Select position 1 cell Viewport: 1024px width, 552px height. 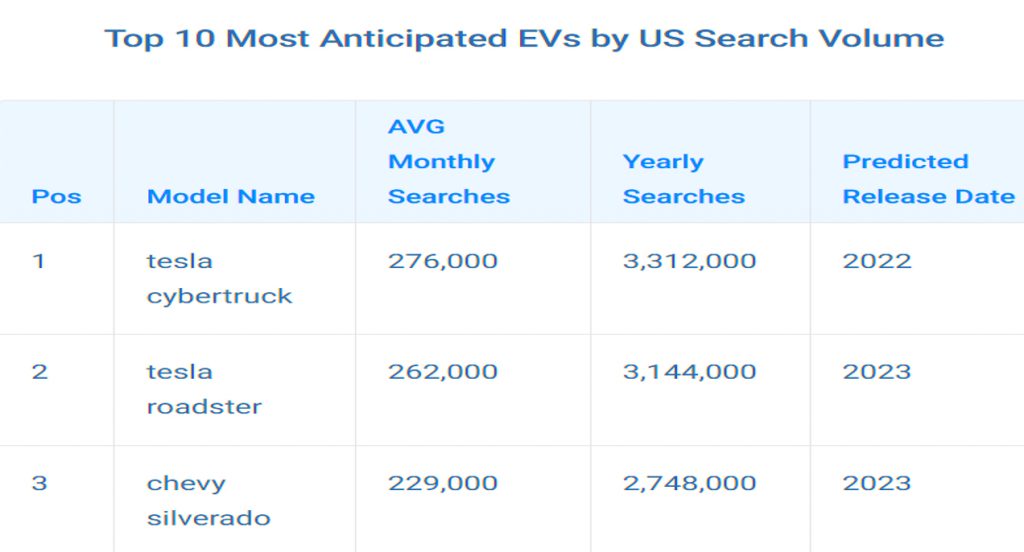click(39, 262)
